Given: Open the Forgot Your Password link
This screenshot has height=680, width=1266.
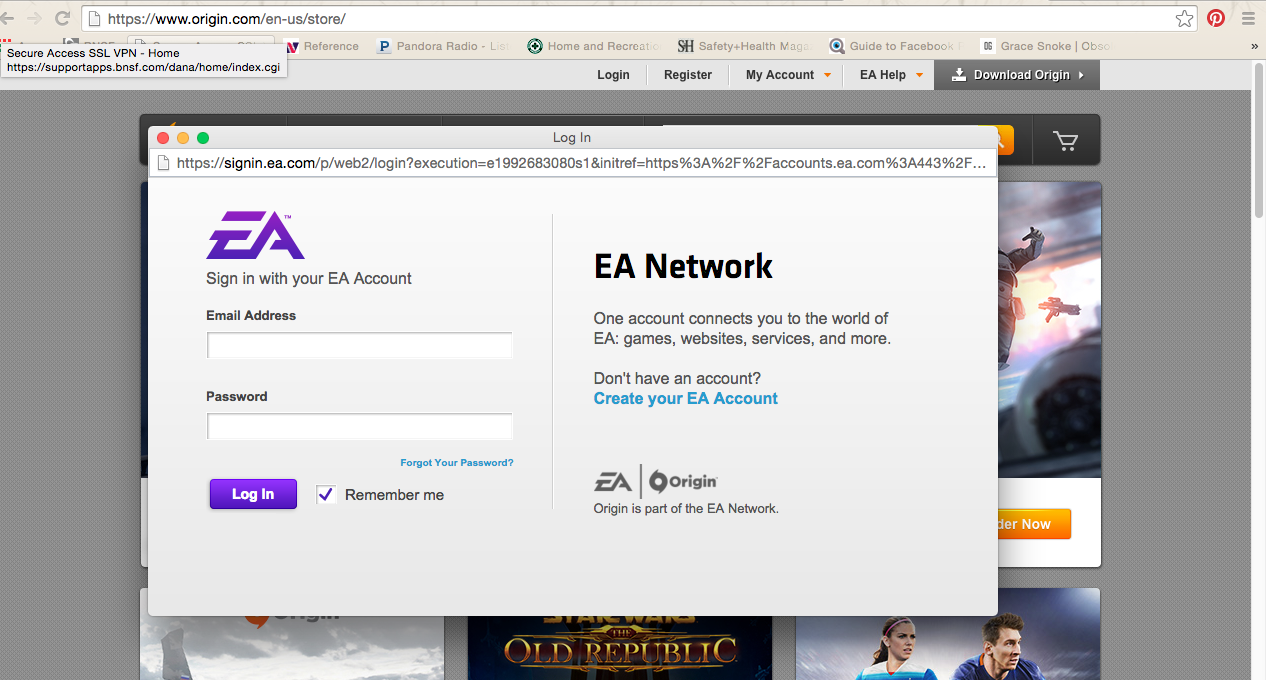Looking at the screenshot, I should click(x=457, y=463).
